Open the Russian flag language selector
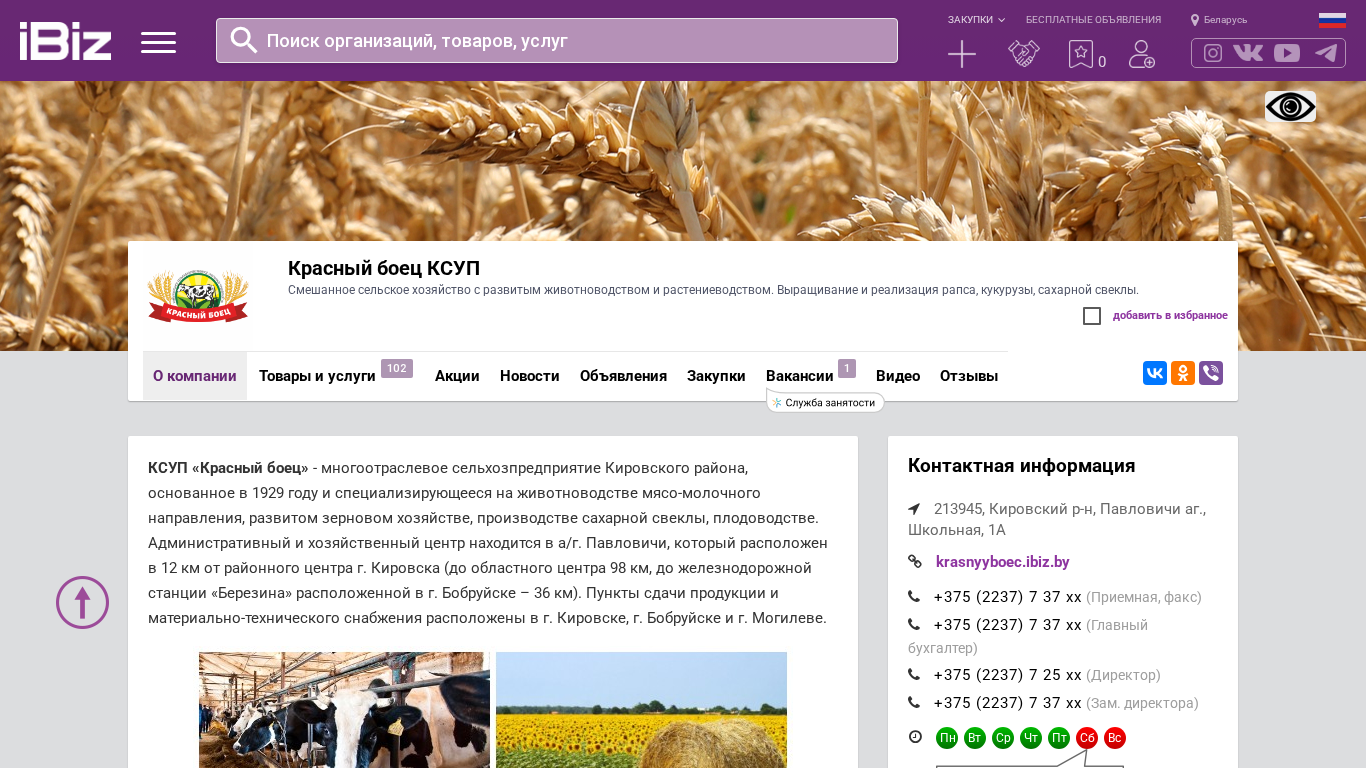Viewport: 1366px width, 768px height. [x=1332, y=20]
